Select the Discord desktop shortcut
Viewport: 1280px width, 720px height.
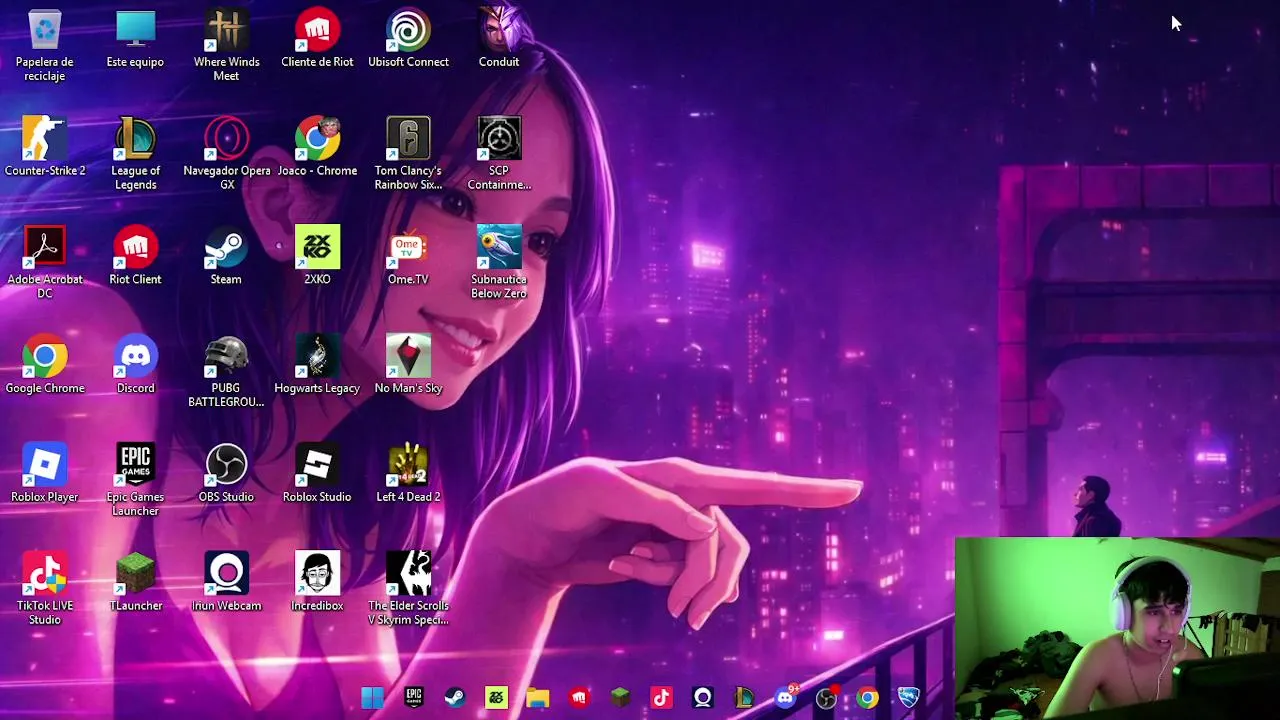pos(135,366)
